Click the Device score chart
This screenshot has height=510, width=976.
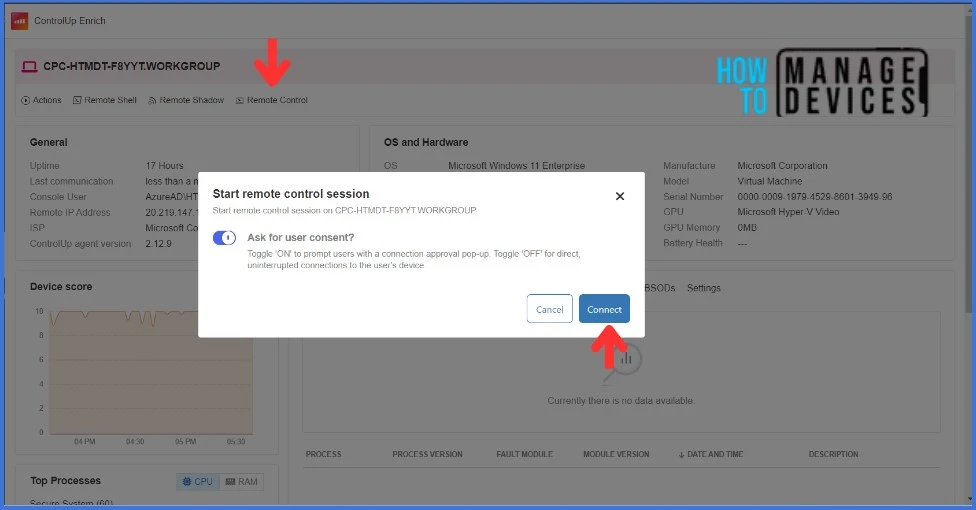(x=151, y=374)
